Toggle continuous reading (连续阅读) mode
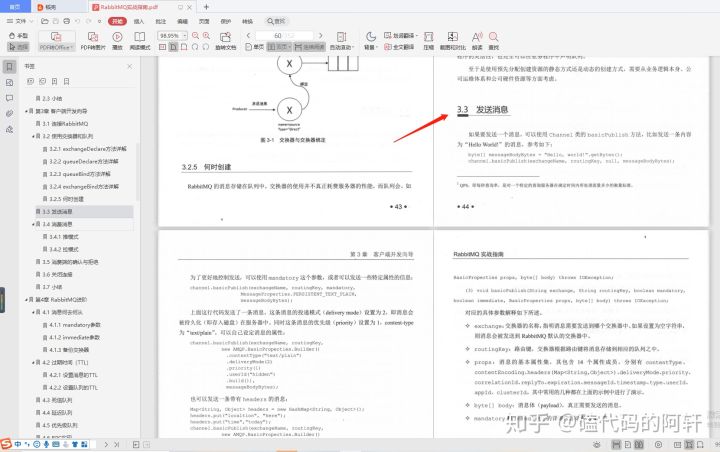 click(x=309, y=47)
